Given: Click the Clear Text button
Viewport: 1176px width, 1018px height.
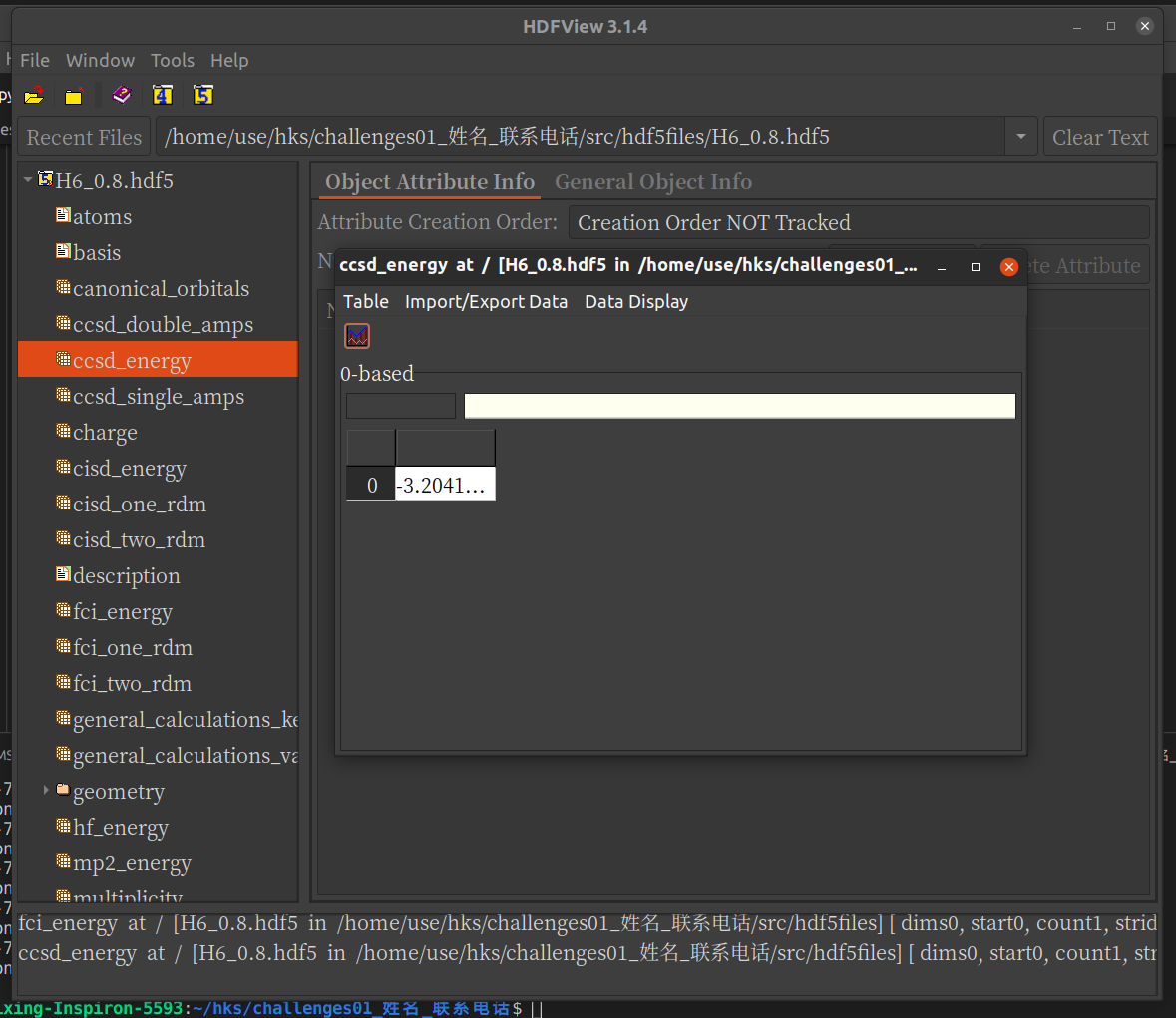Looking at the screenshot, I should [x=1100, y=137].
